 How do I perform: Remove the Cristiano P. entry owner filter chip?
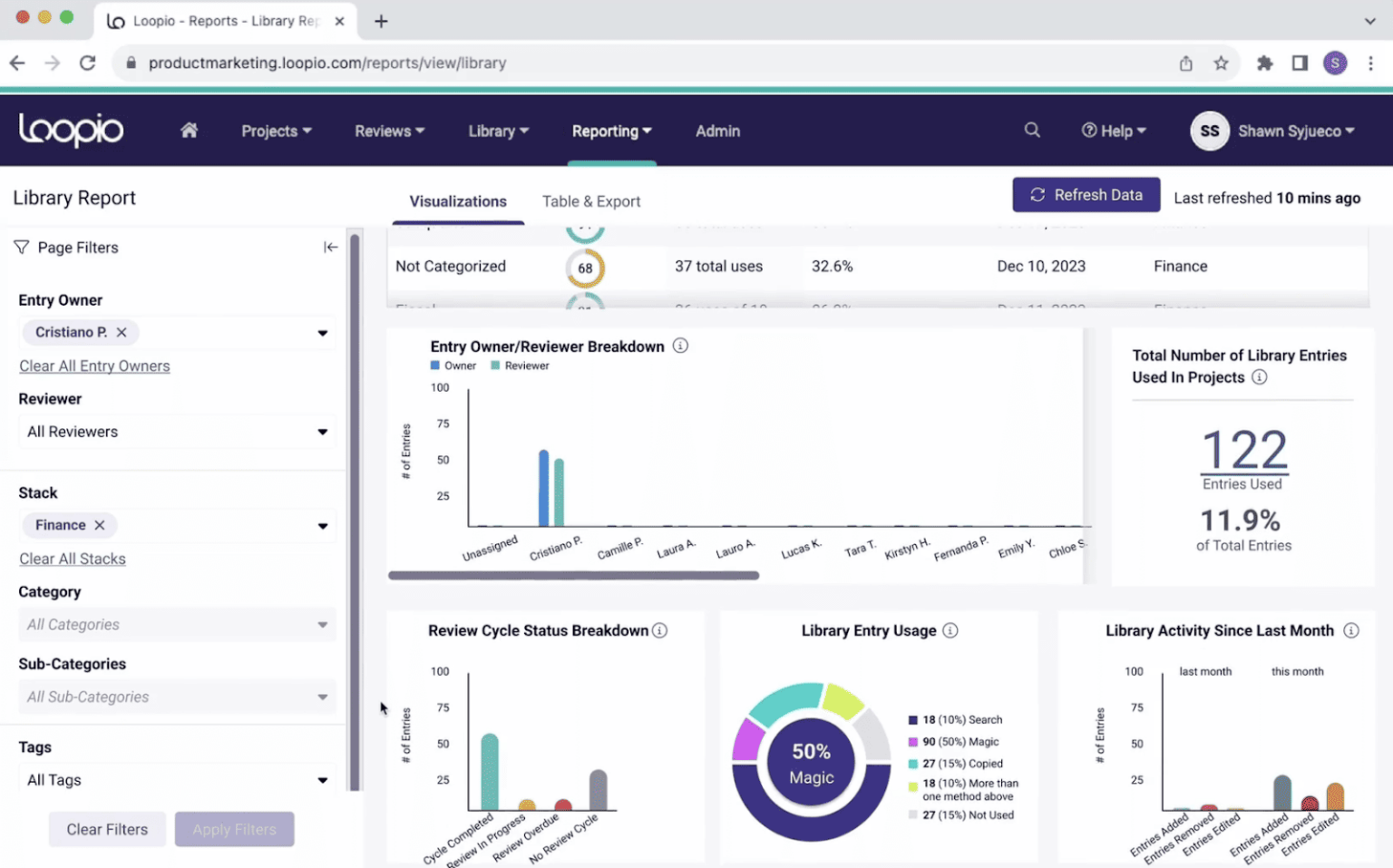(x=121, y=332)
